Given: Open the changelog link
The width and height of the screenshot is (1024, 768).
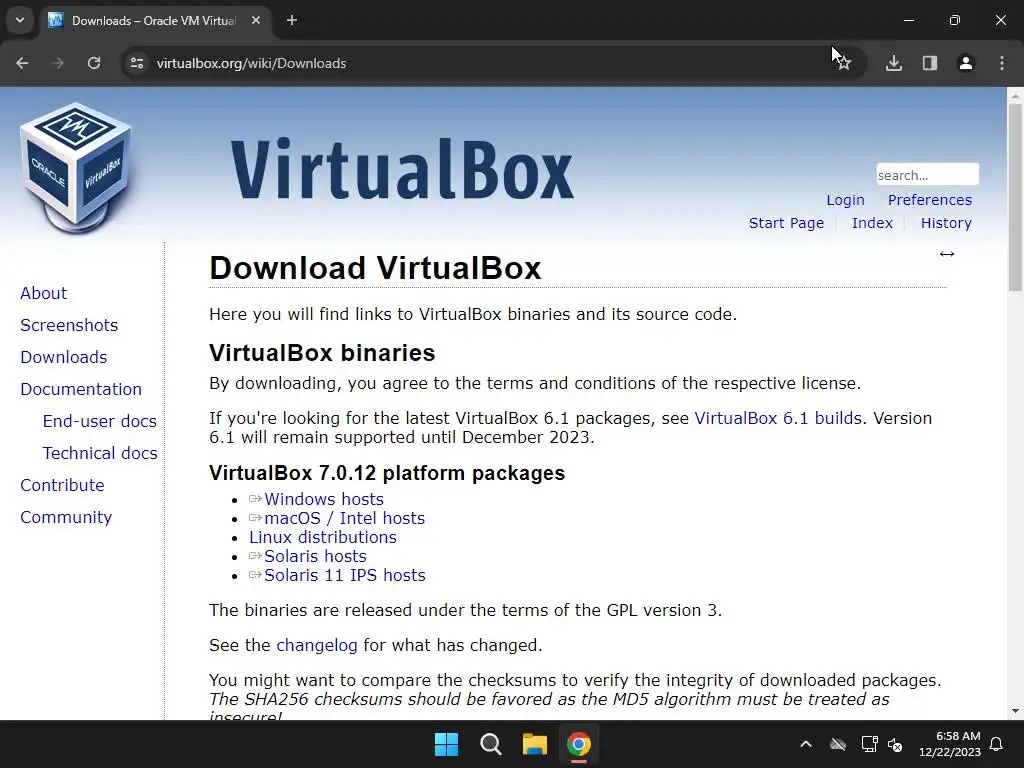Looking at the screenshot, I should (317, 645).
